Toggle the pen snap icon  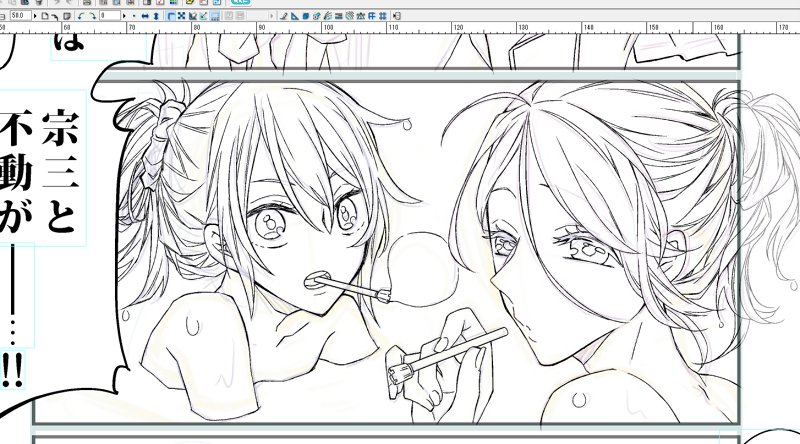coord(283,16)
